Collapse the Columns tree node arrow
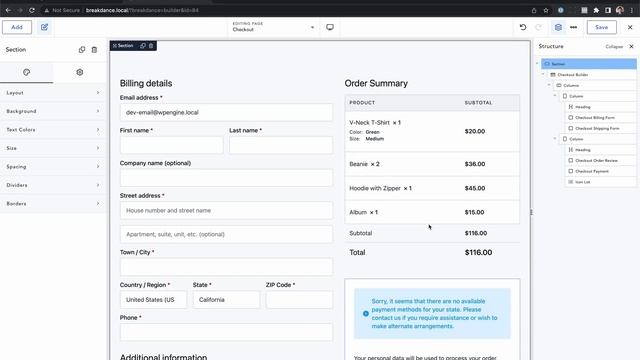The height and width of the screenshot is (360, 640). tap(549, 85)
